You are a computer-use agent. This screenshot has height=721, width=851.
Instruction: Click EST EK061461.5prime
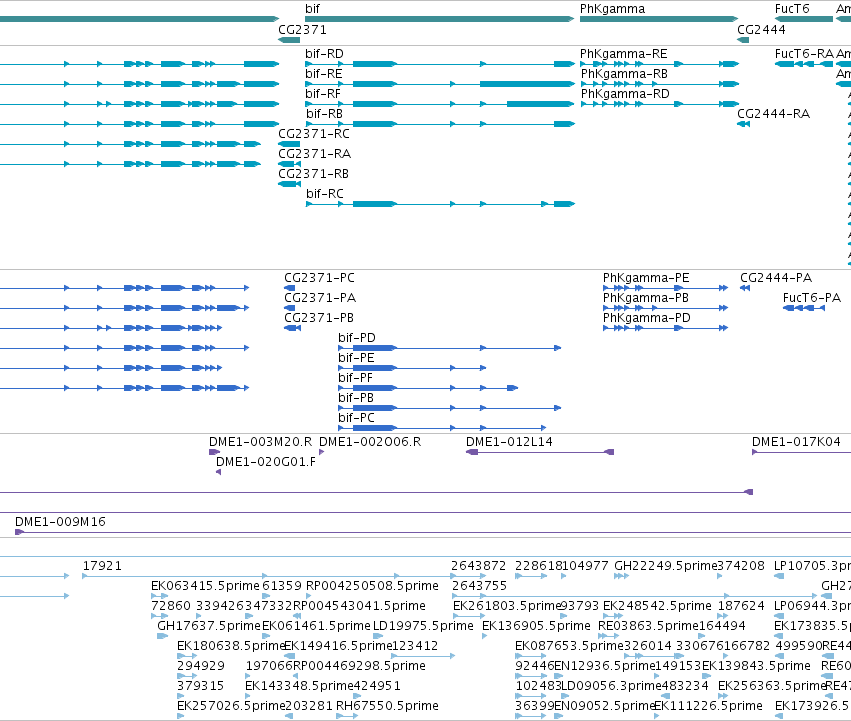point(316,626)
